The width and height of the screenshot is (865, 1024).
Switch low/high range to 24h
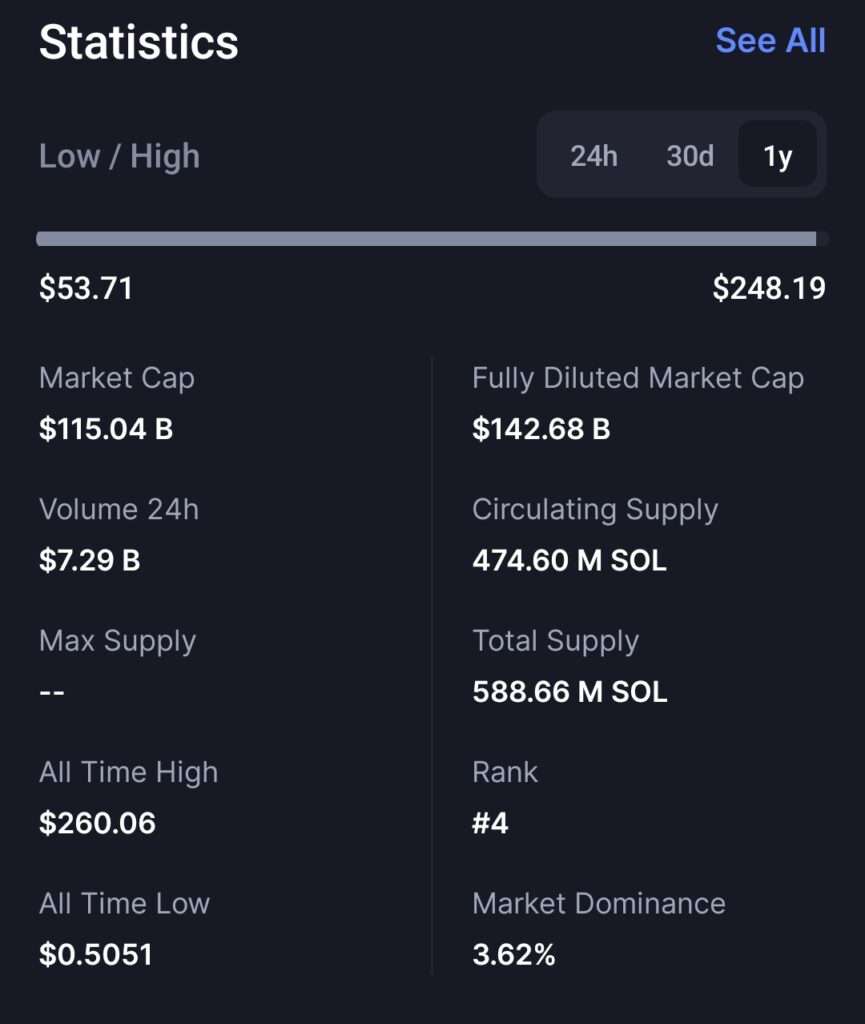click(x=594, y=156)
